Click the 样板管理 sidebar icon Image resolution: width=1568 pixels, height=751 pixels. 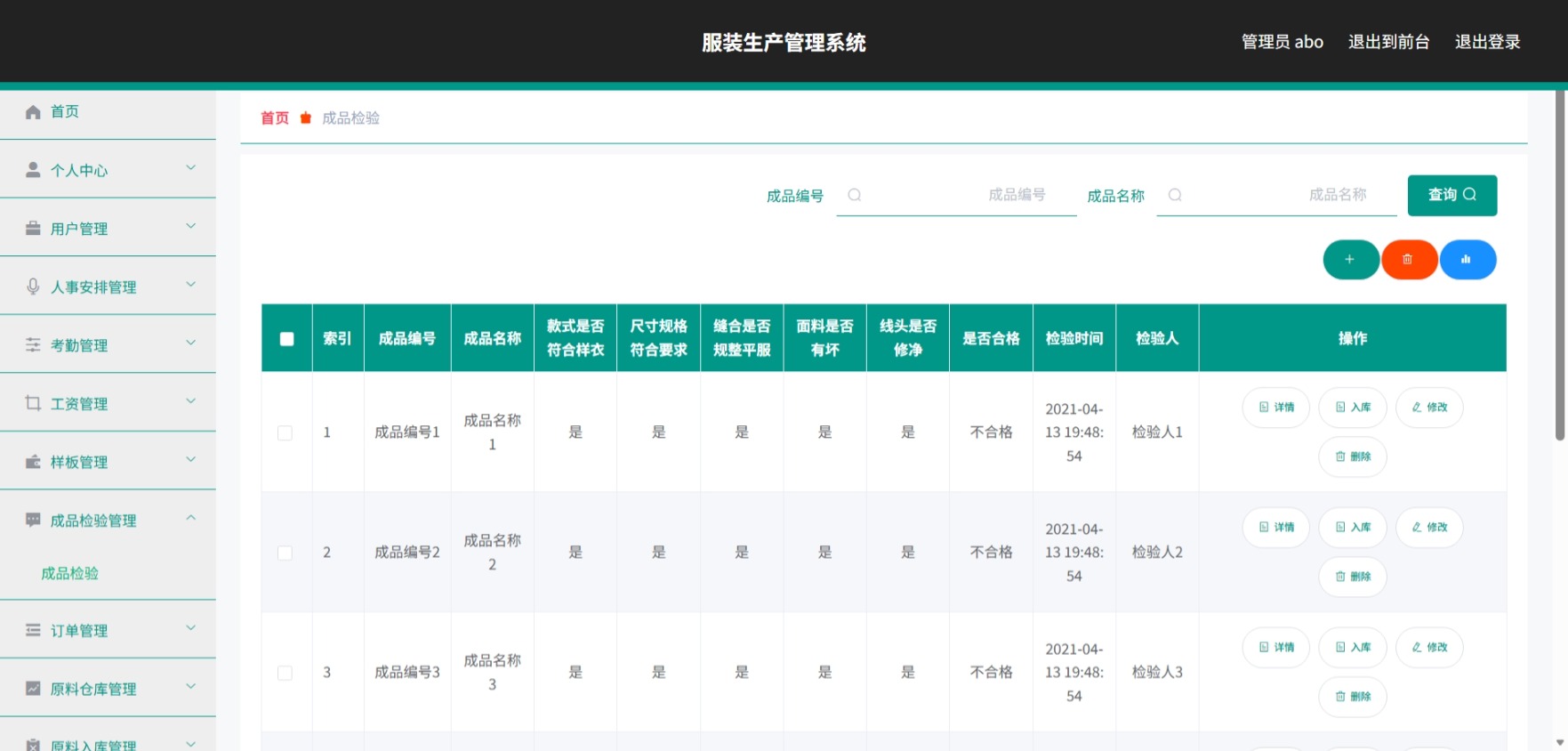pos(33,462)
